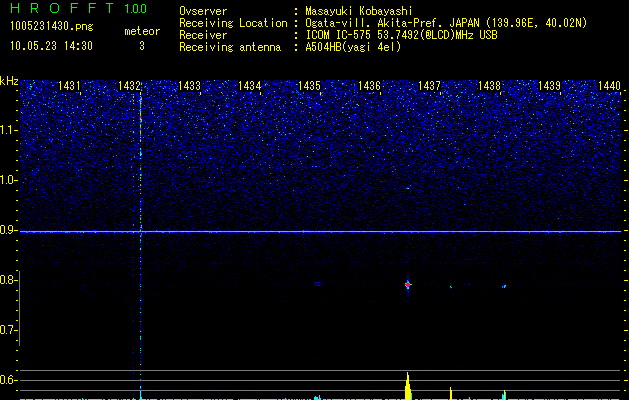Click the 1439 time marker

coord(549,85)
